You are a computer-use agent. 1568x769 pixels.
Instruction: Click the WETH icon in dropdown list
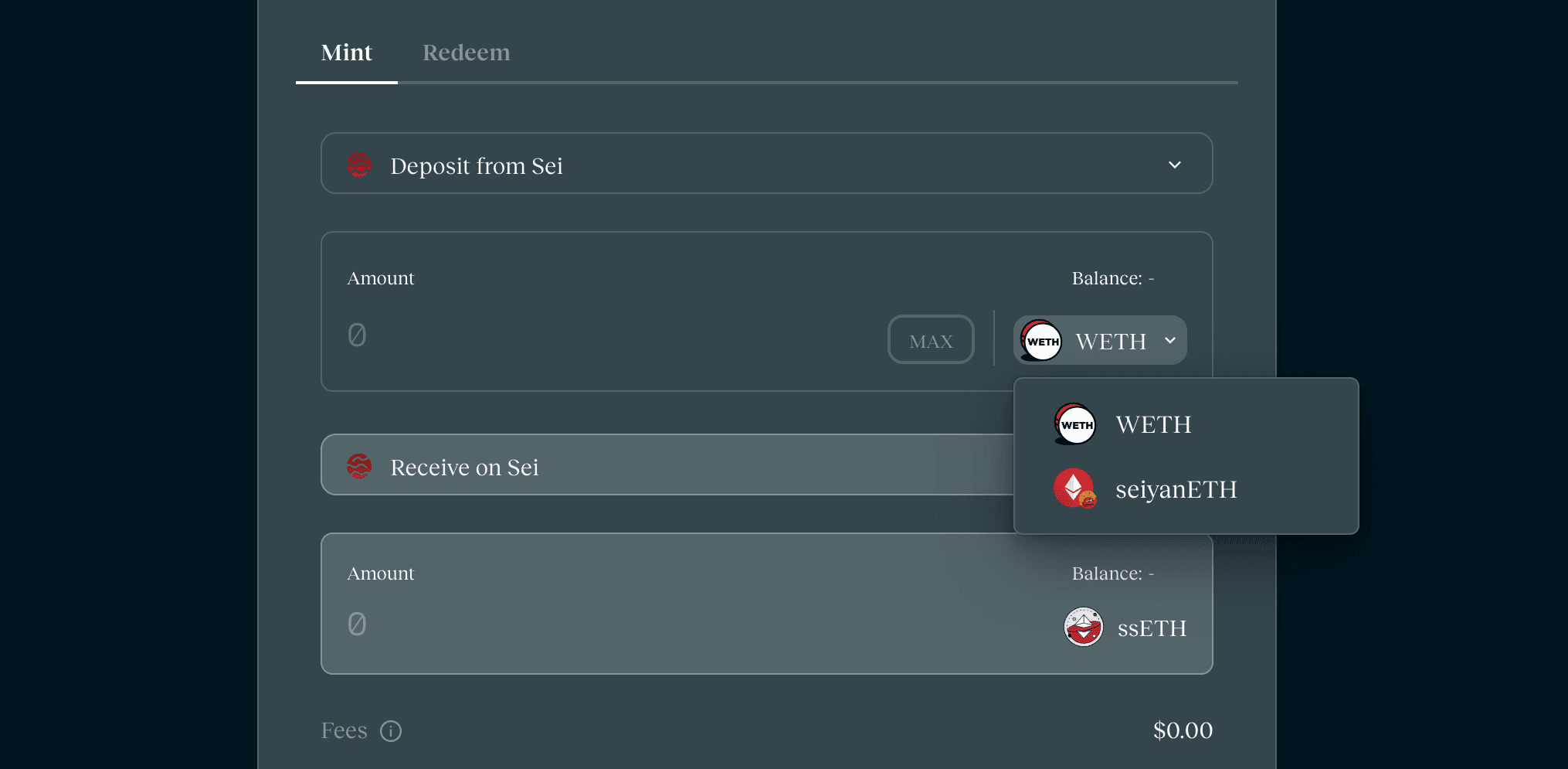click(1075, 424)
